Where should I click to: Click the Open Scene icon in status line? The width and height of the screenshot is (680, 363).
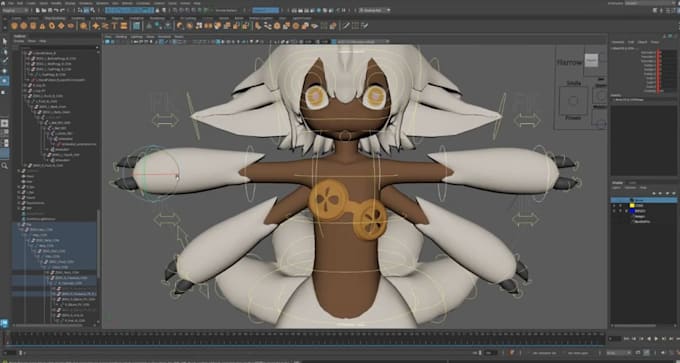coord(44,10)
